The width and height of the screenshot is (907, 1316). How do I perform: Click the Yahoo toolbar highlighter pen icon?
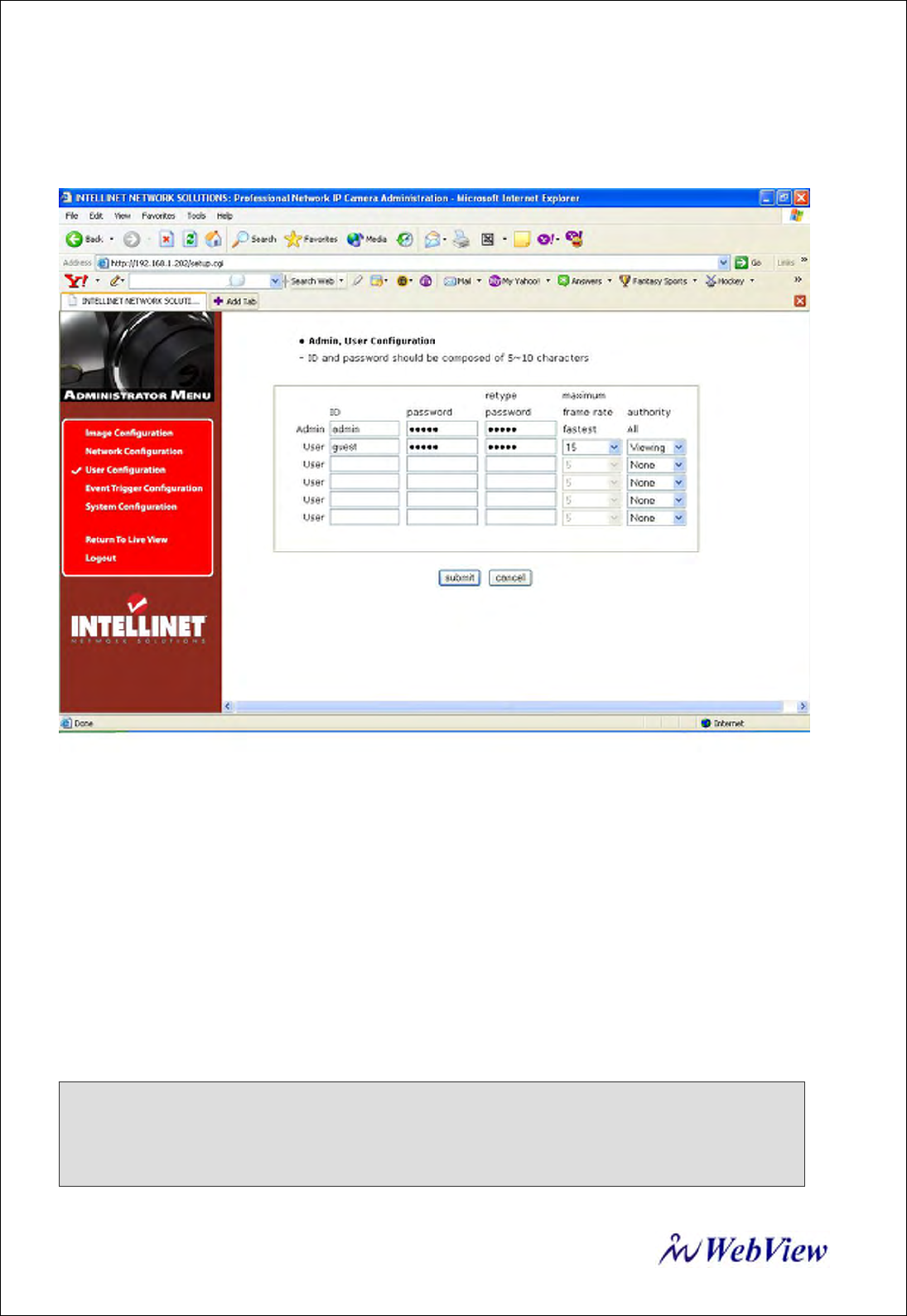point(358,281)
